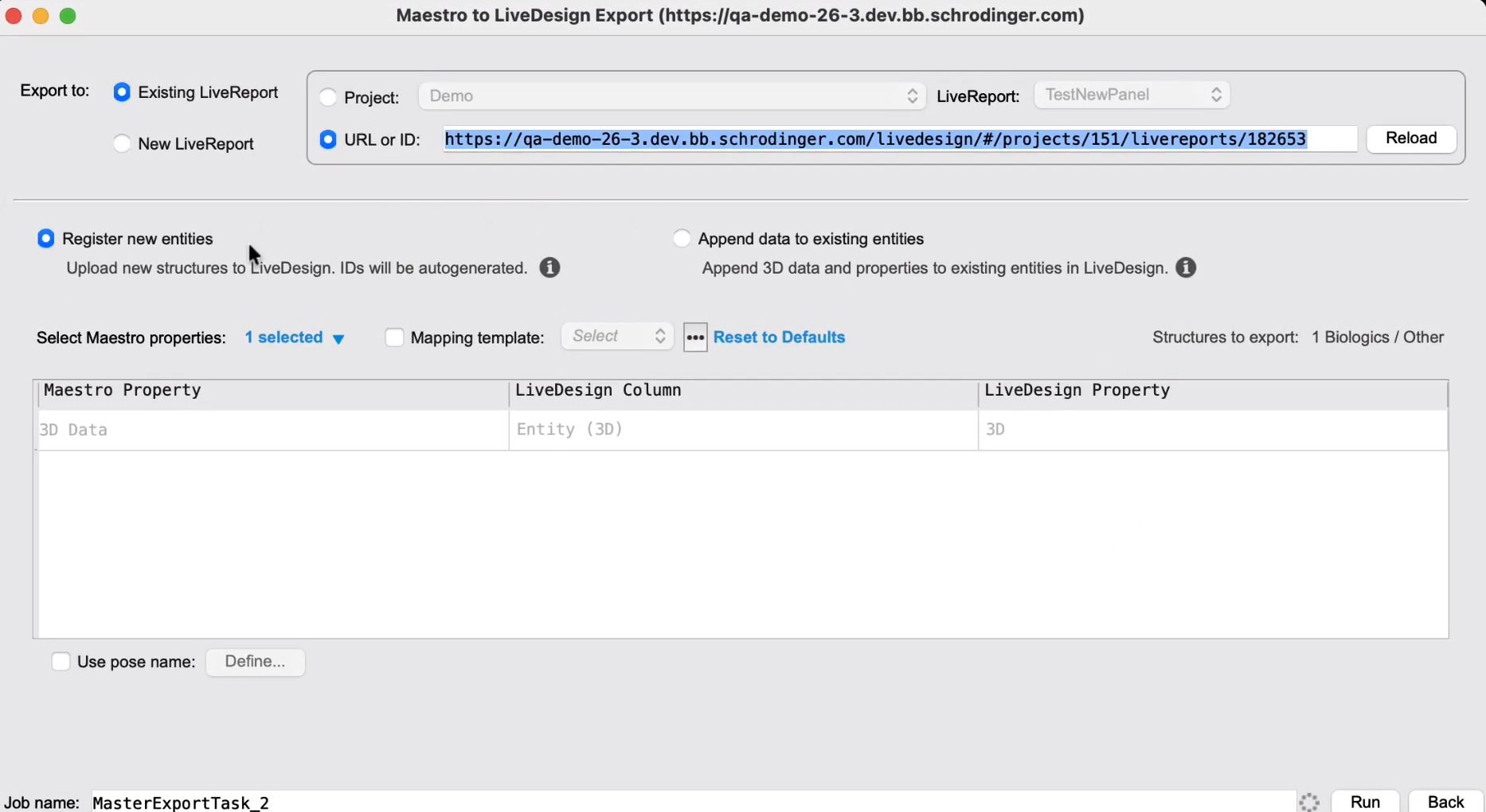Maximize the export window with green button

[68, 16]
